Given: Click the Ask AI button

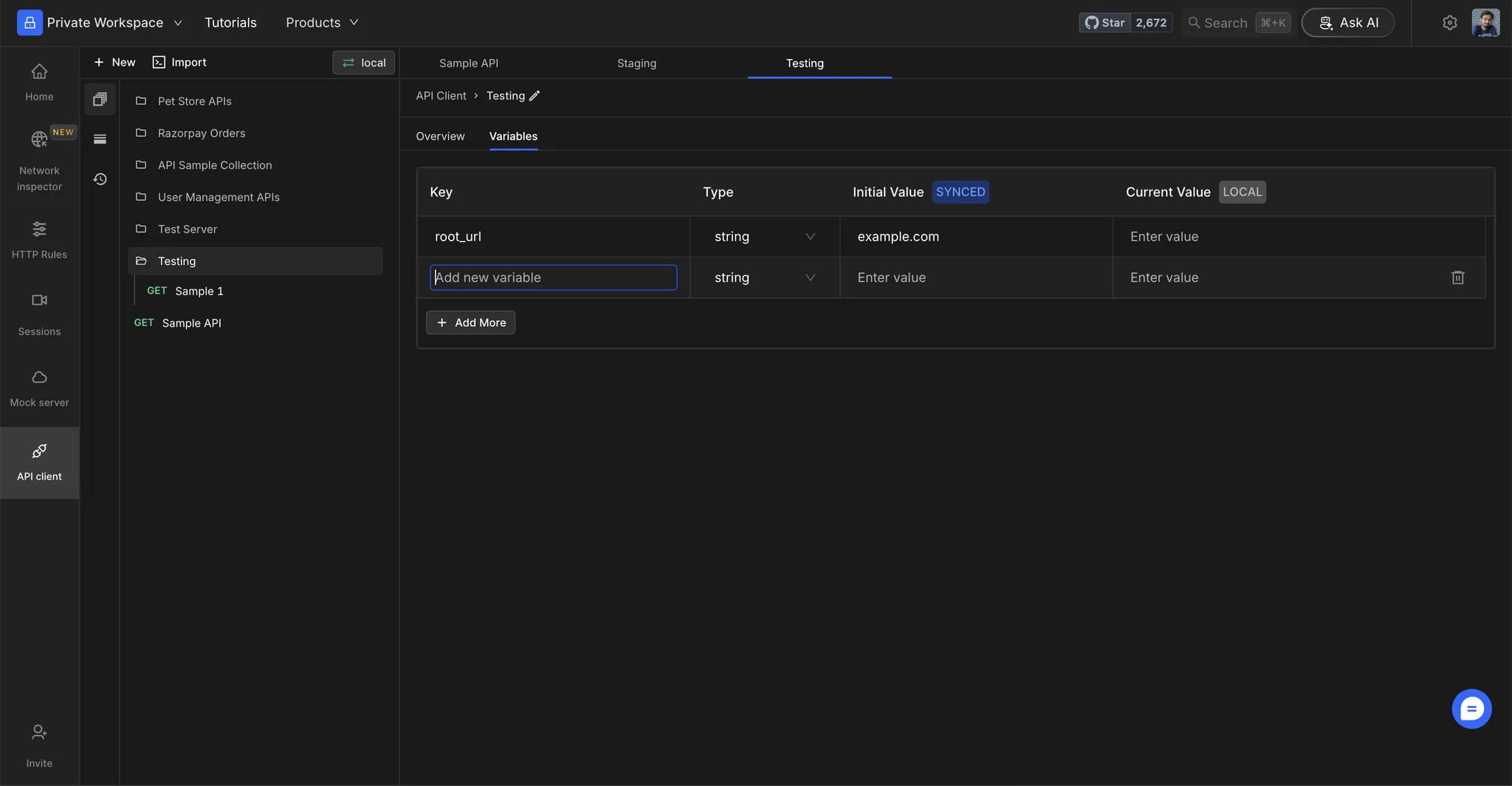Looking at the screenshot, I should pos(1347,23).
